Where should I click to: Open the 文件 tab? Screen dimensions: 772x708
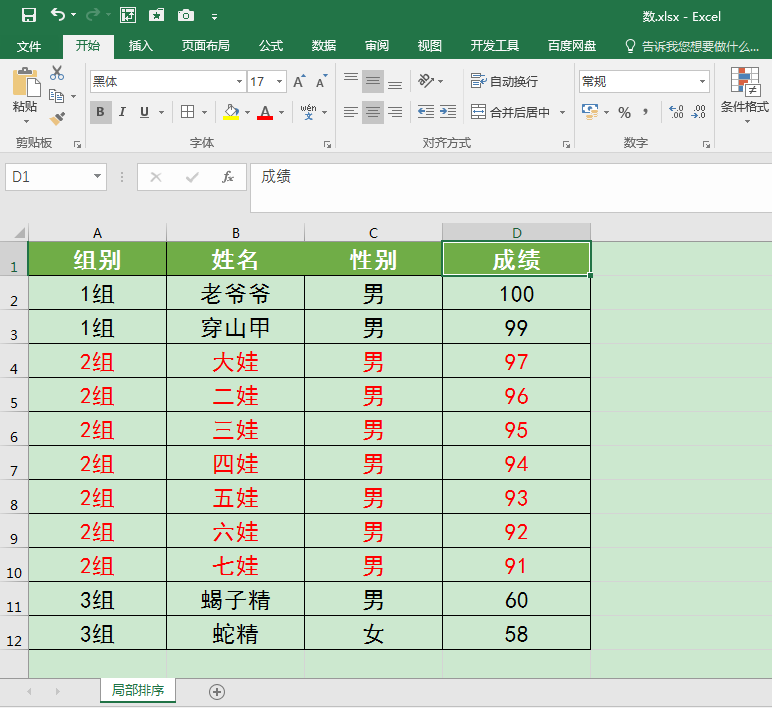(29, 47)
